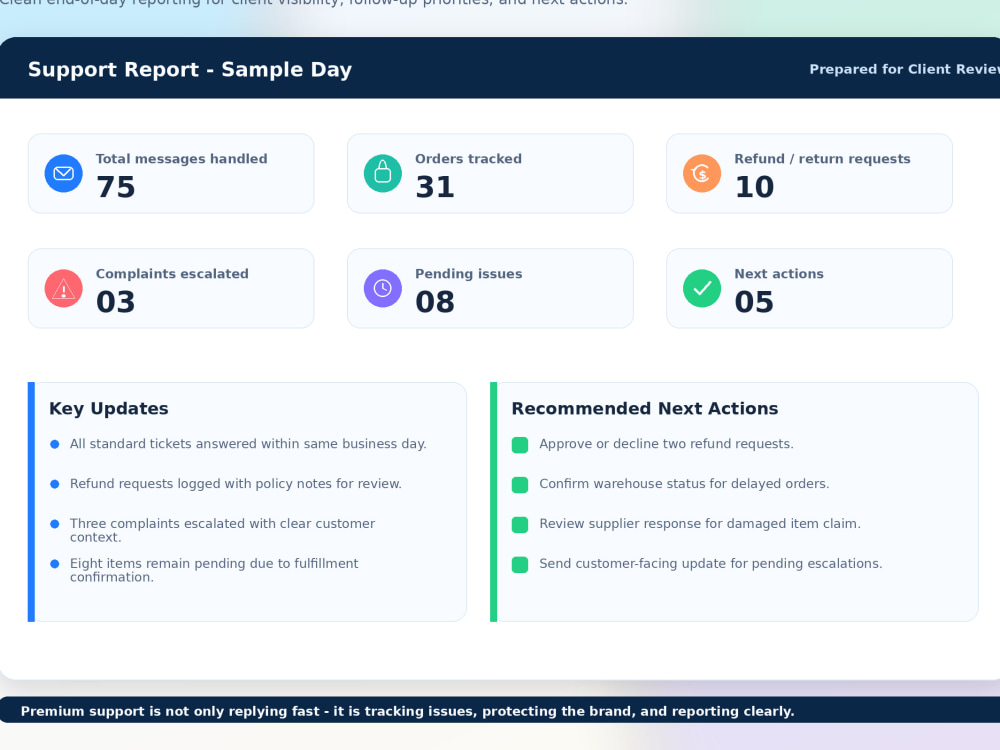Click the Confirm warehouse status for delayed orders text
This screenshot has width=1000, height=750.
[x=684, y=483]
